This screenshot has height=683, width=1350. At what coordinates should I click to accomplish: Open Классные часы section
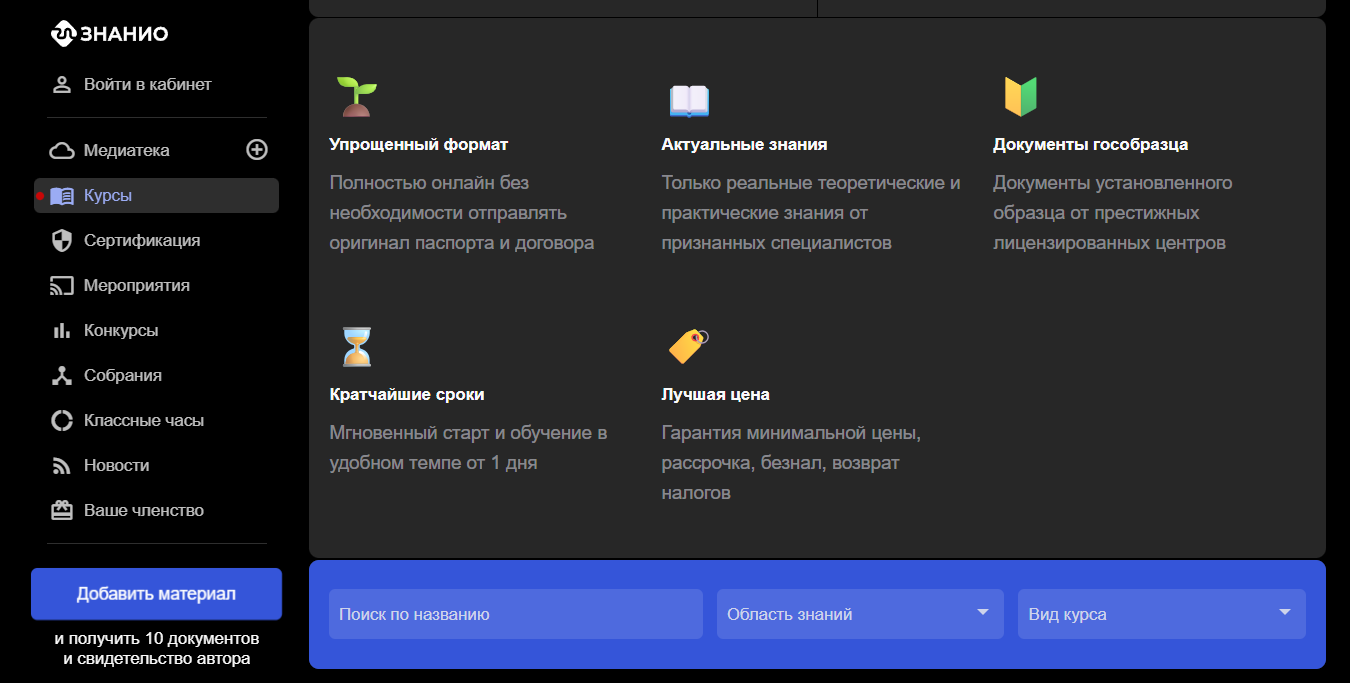click(143, 421)
